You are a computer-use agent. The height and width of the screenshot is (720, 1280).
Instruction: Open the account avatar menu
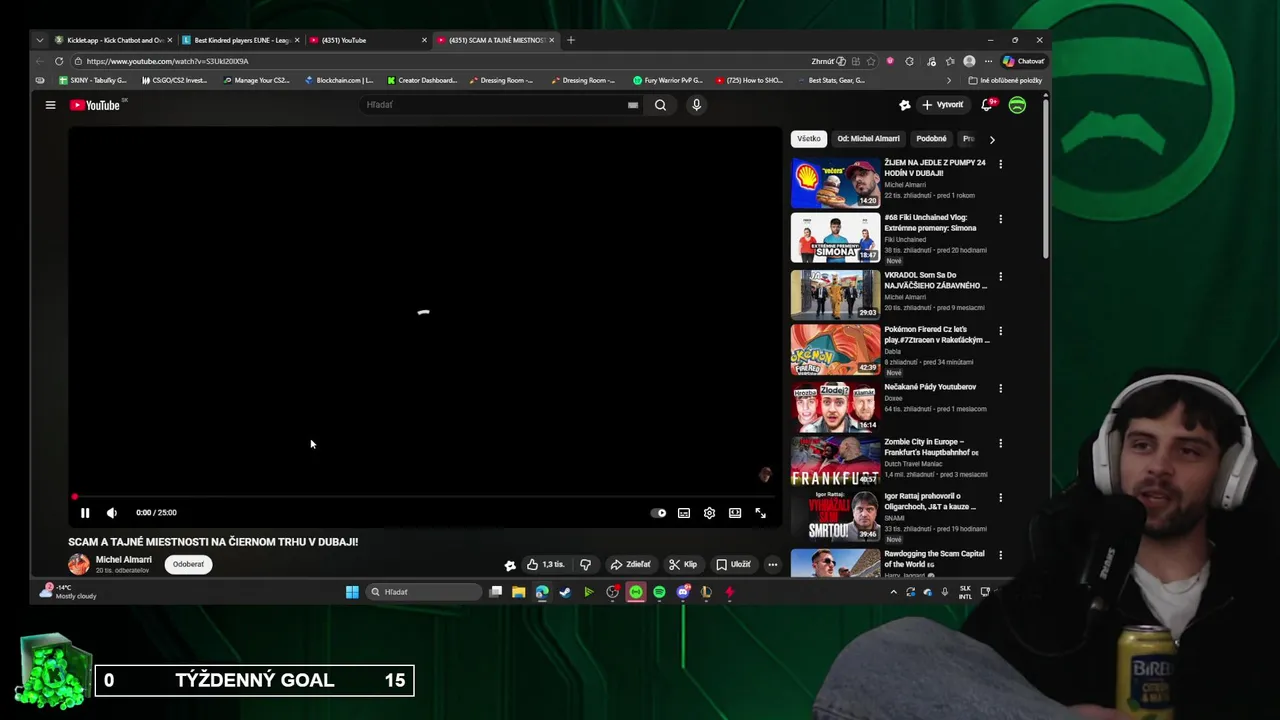(1017, 105)
